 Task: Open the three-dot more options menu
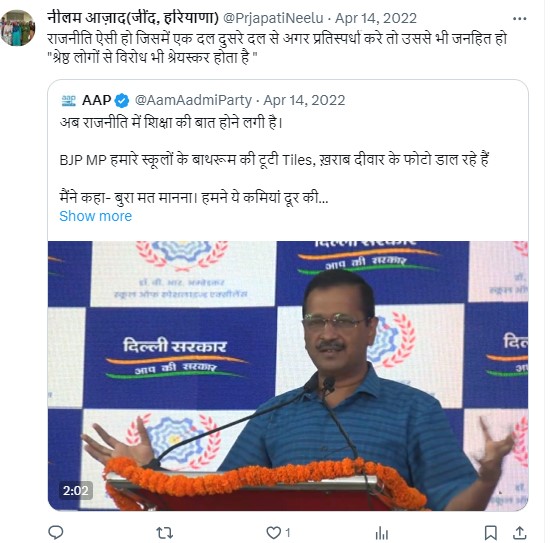click(x=519, y=19)
